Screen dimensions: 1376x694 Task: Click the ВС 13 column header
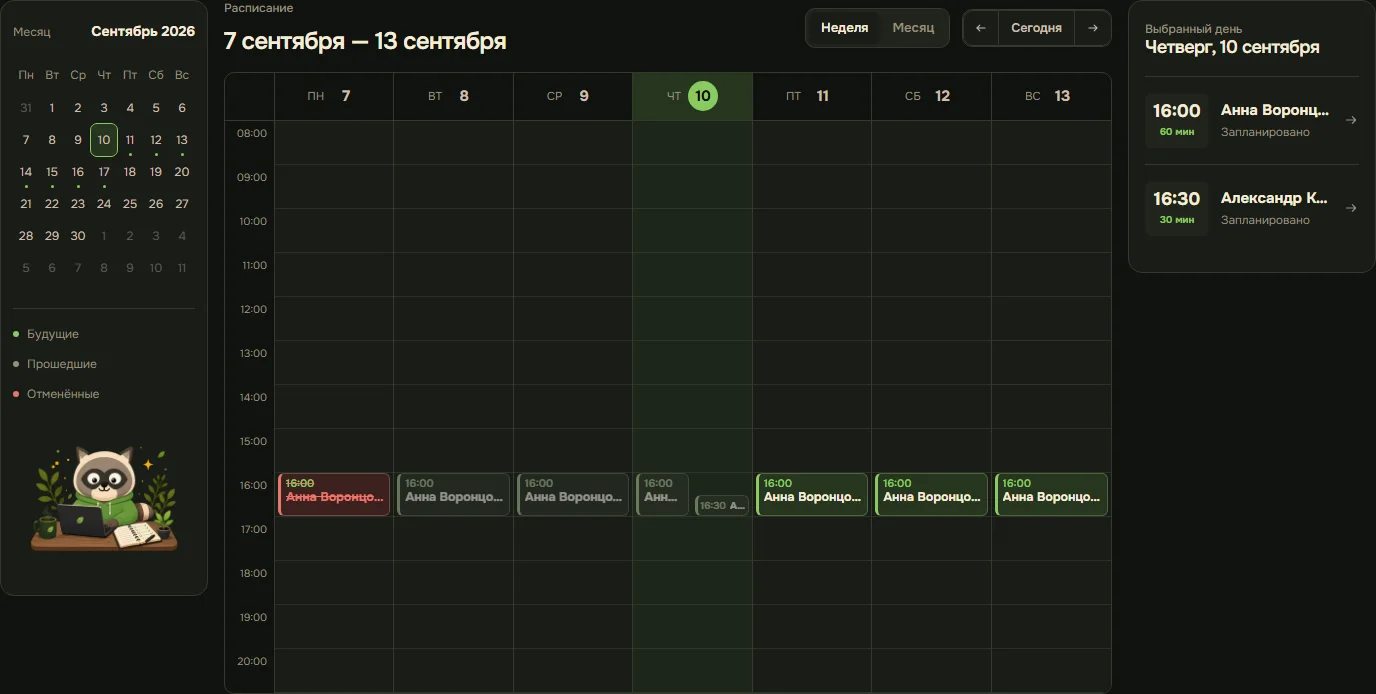(1051, 96)
